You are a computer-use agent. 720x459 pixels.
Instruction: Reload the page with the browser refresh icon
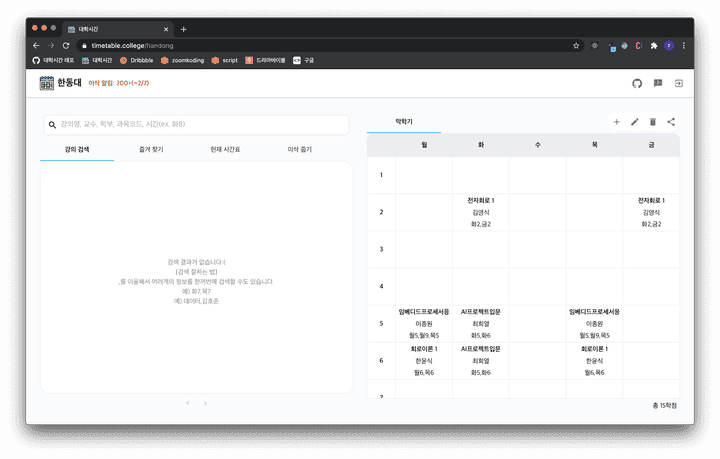(x=66, y=46)
